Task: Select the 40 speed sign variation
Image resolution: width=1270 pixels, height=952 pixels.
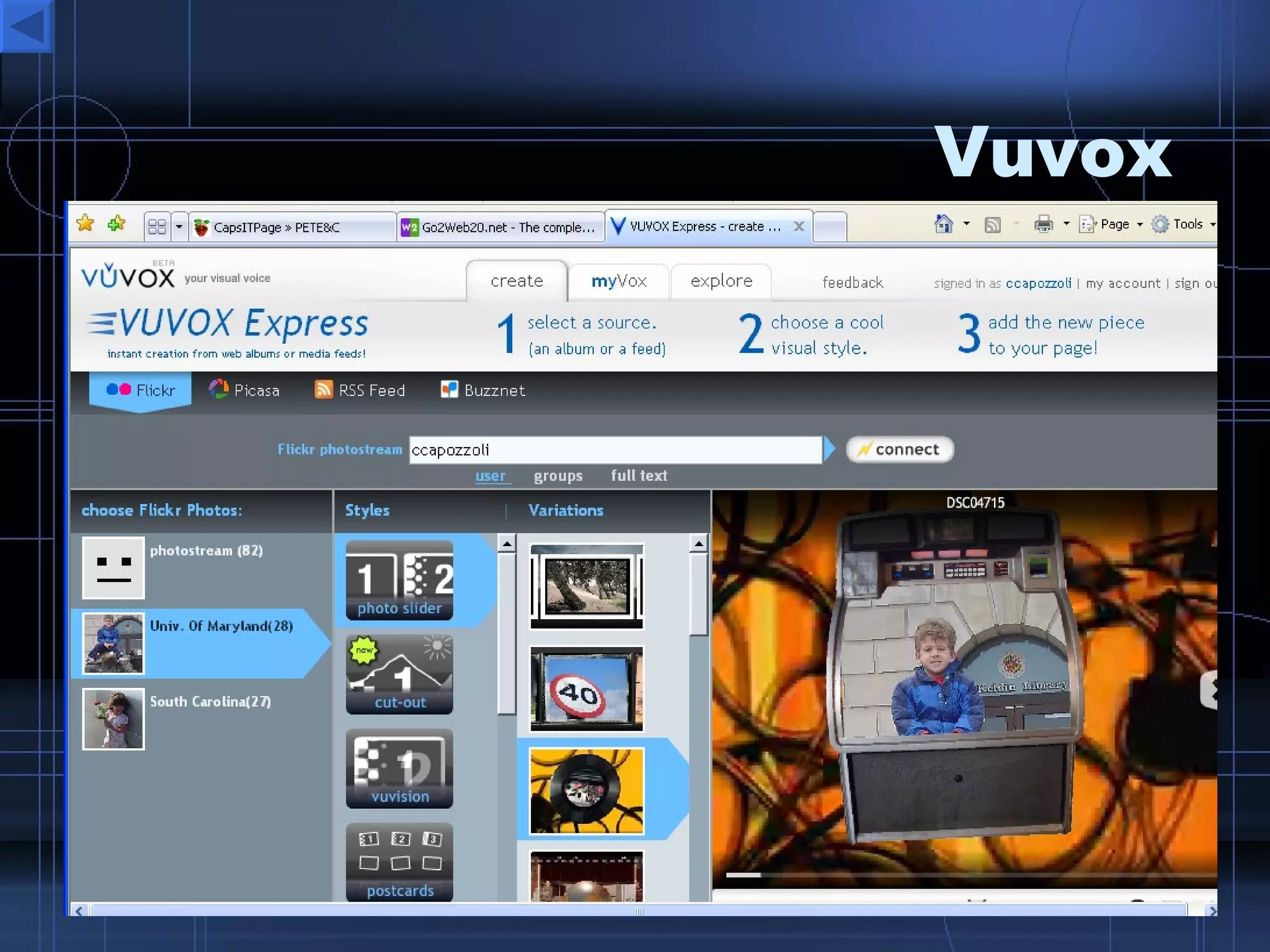Action: pyautogui.click(x=587, y=689)
